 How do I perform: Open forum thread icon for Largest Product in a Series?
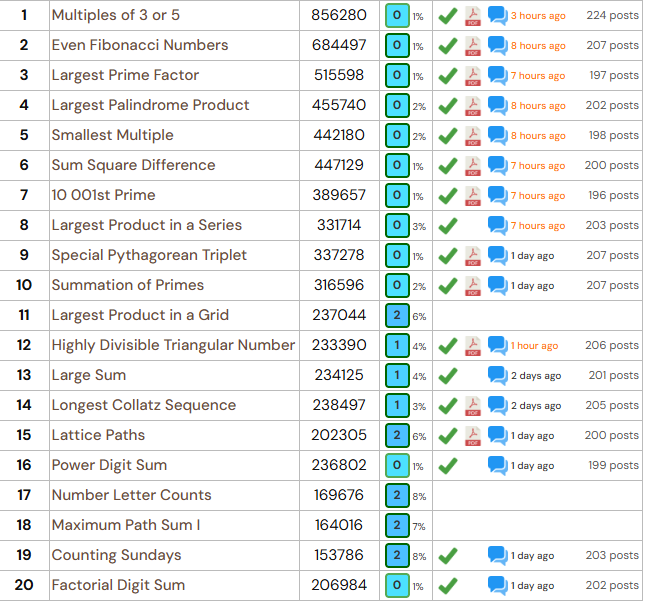[x=497, y=226]
